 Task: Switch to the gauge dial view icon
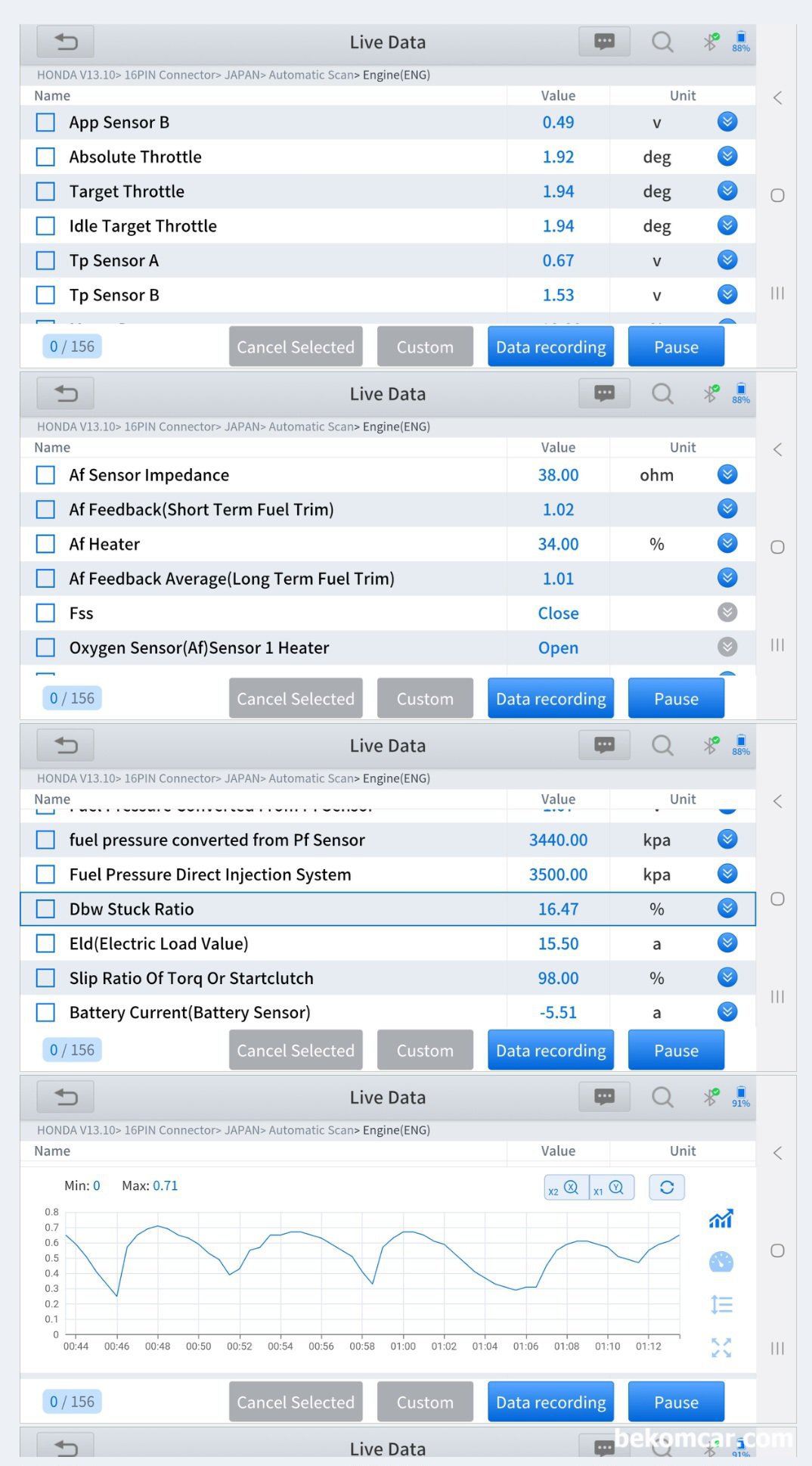click(721, 1261)
